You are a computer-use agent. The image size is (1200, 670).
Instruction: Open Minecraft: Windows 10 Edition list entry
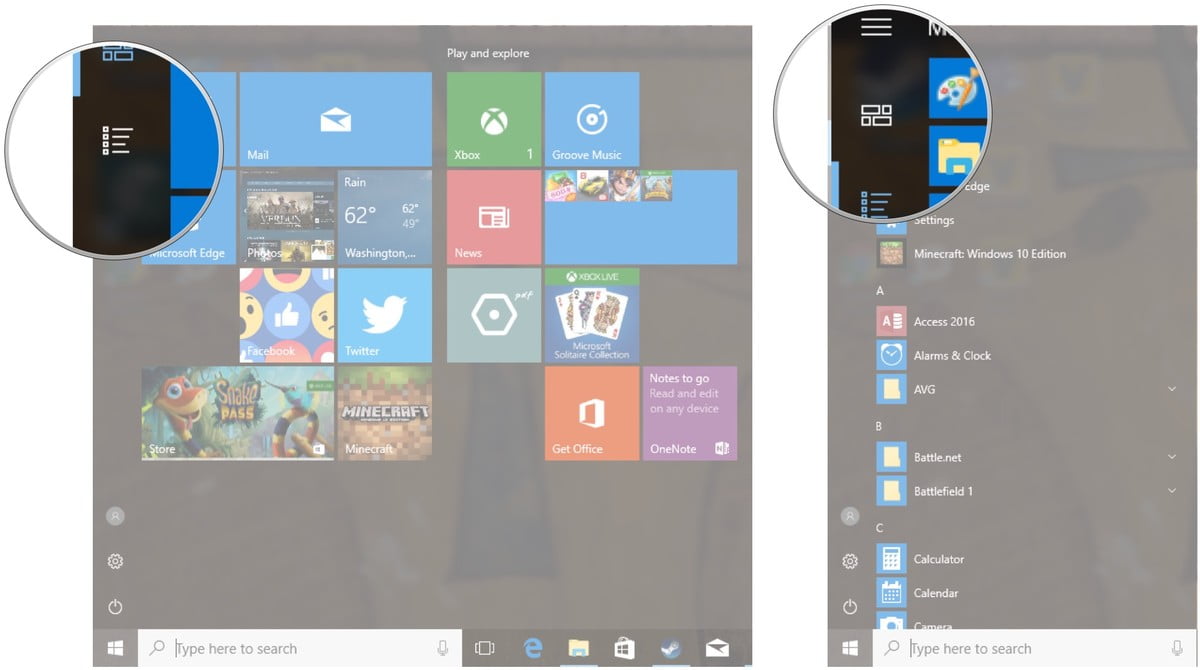coord(988,254)
